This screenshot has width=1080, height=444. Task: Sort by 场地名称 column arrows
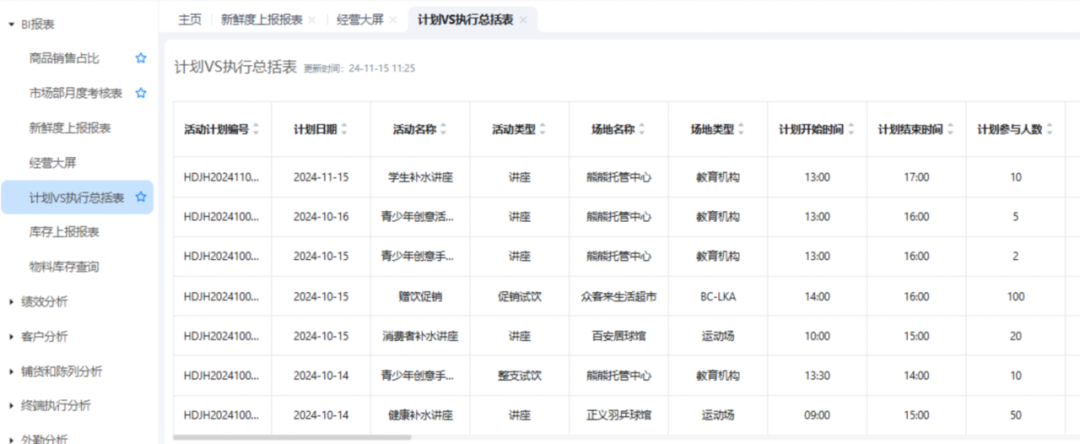click(642, 129)
